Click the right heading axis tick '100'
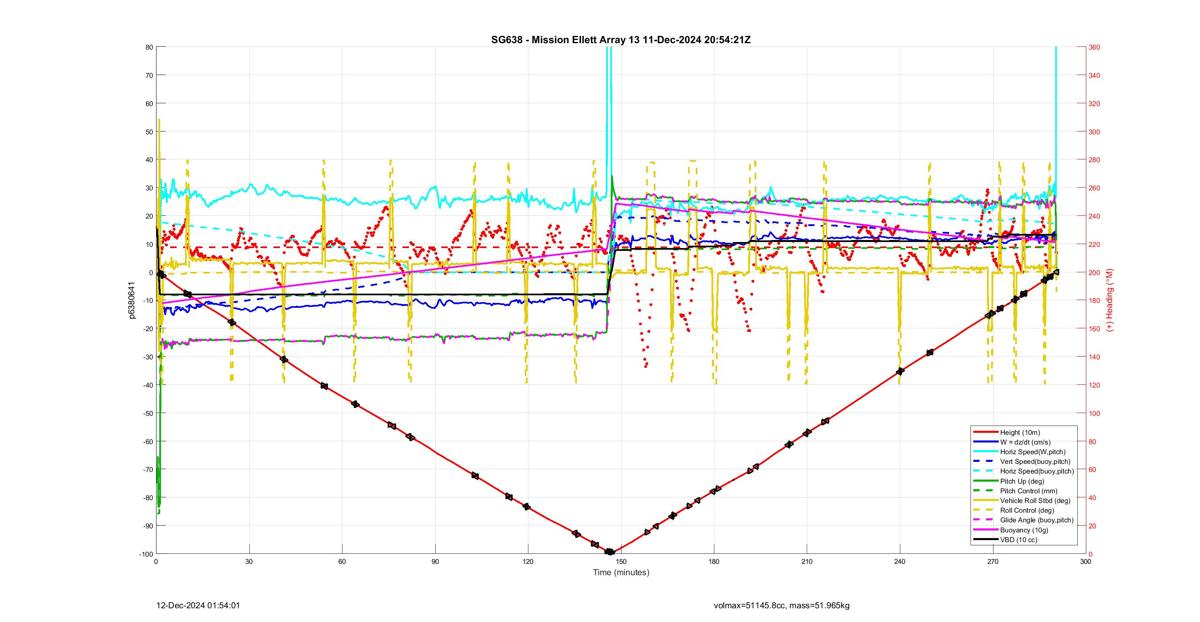Image resolution: width=1200 pixels, height=622 pixels. click(x=1094, y=413)
